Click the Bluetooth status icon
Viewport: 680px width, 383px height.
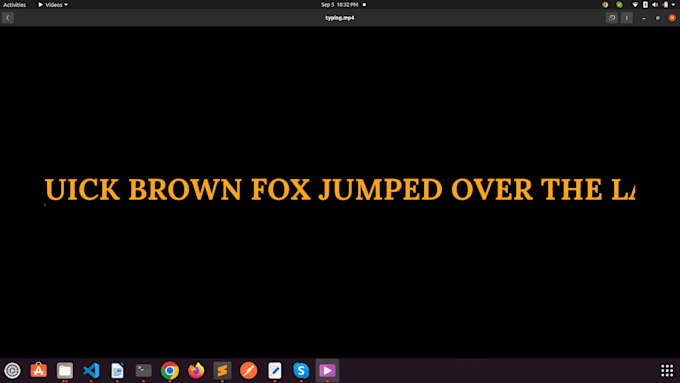(645, 5)
